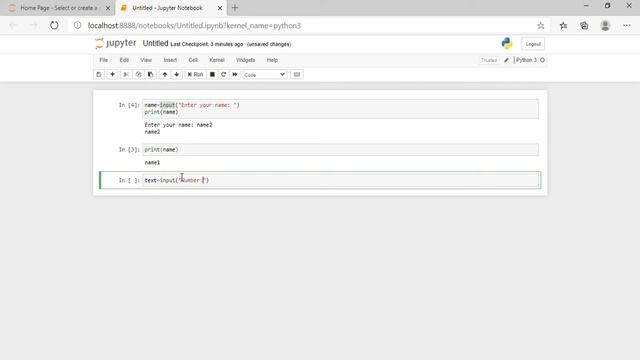This screenshot has width=640, height=360.
Task: Click the Python logo icon
Action: pos(507,43)
